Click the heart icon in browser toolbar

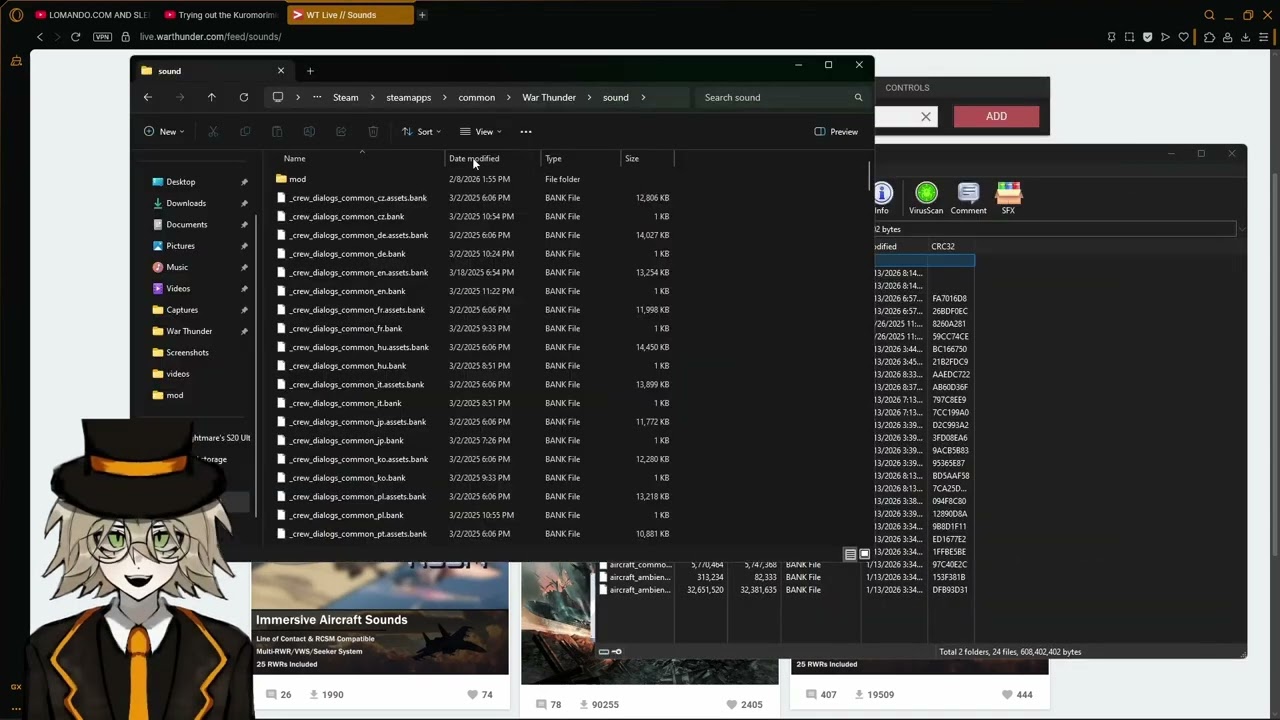[1184, 37]
